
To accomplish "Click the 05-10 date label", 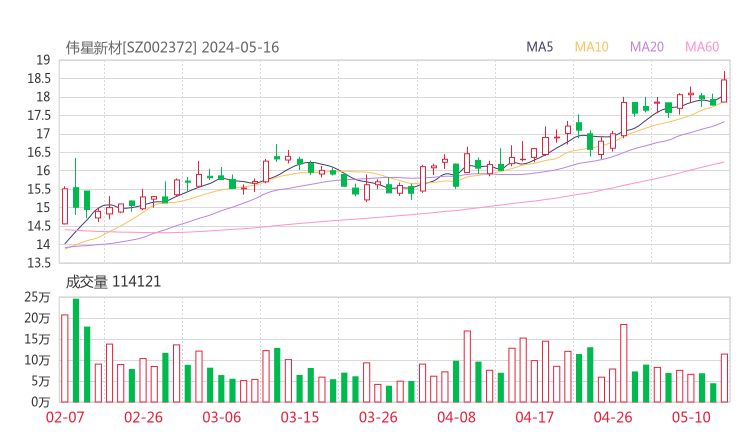I will [691, 417].
